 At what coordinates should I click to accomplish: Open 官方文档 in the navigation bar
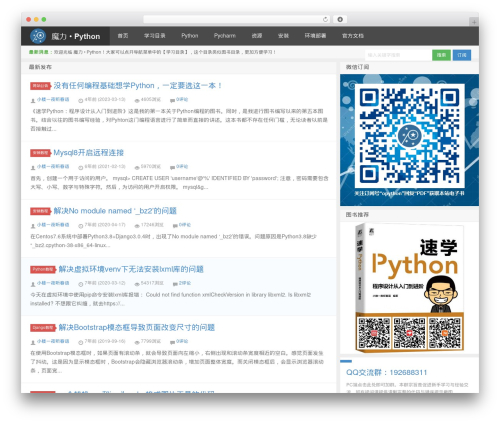pyautogui.click(x=353, y=36)
